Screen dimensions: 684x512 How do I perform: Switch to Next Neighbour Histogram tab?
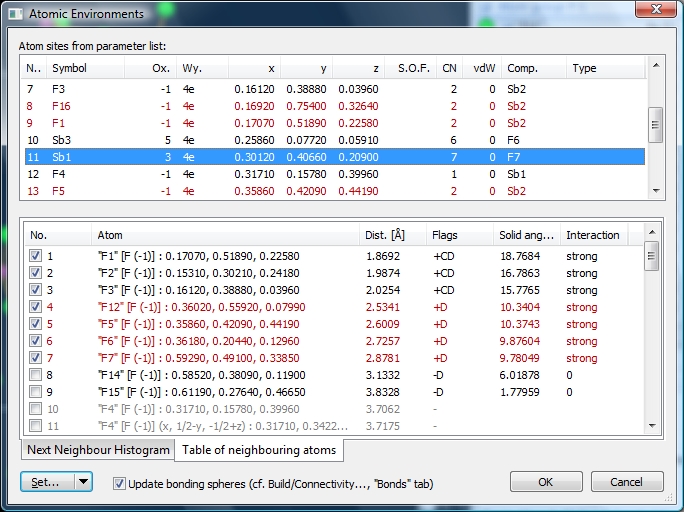click(98, 450)
